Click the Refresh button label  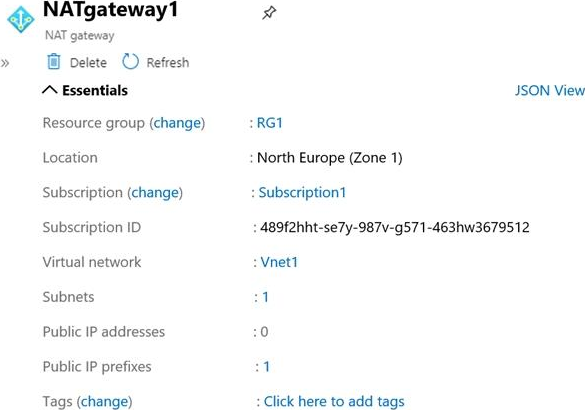point(168,63)
